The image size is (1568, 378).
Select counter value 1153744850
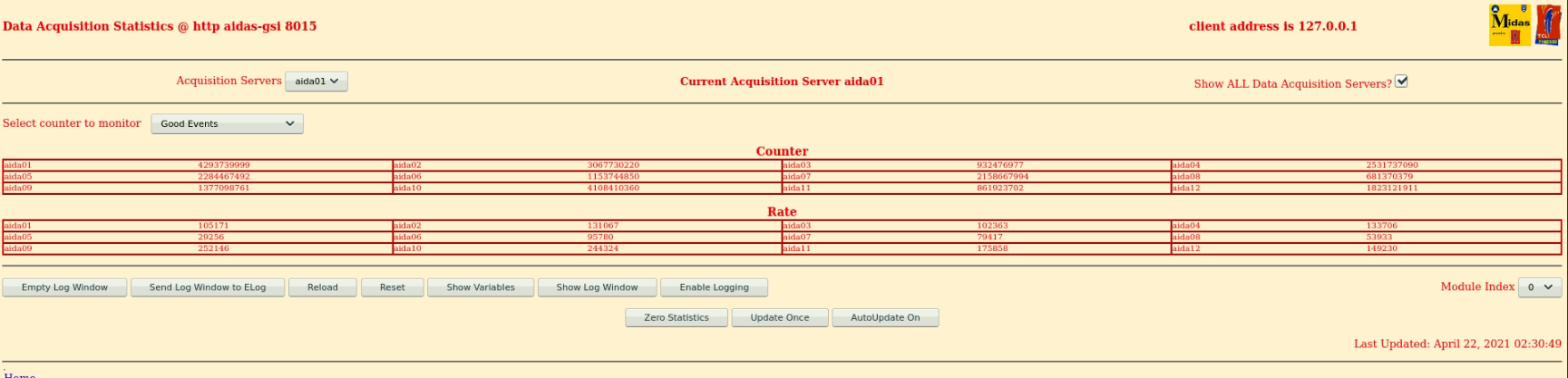[x=613, y=177]
